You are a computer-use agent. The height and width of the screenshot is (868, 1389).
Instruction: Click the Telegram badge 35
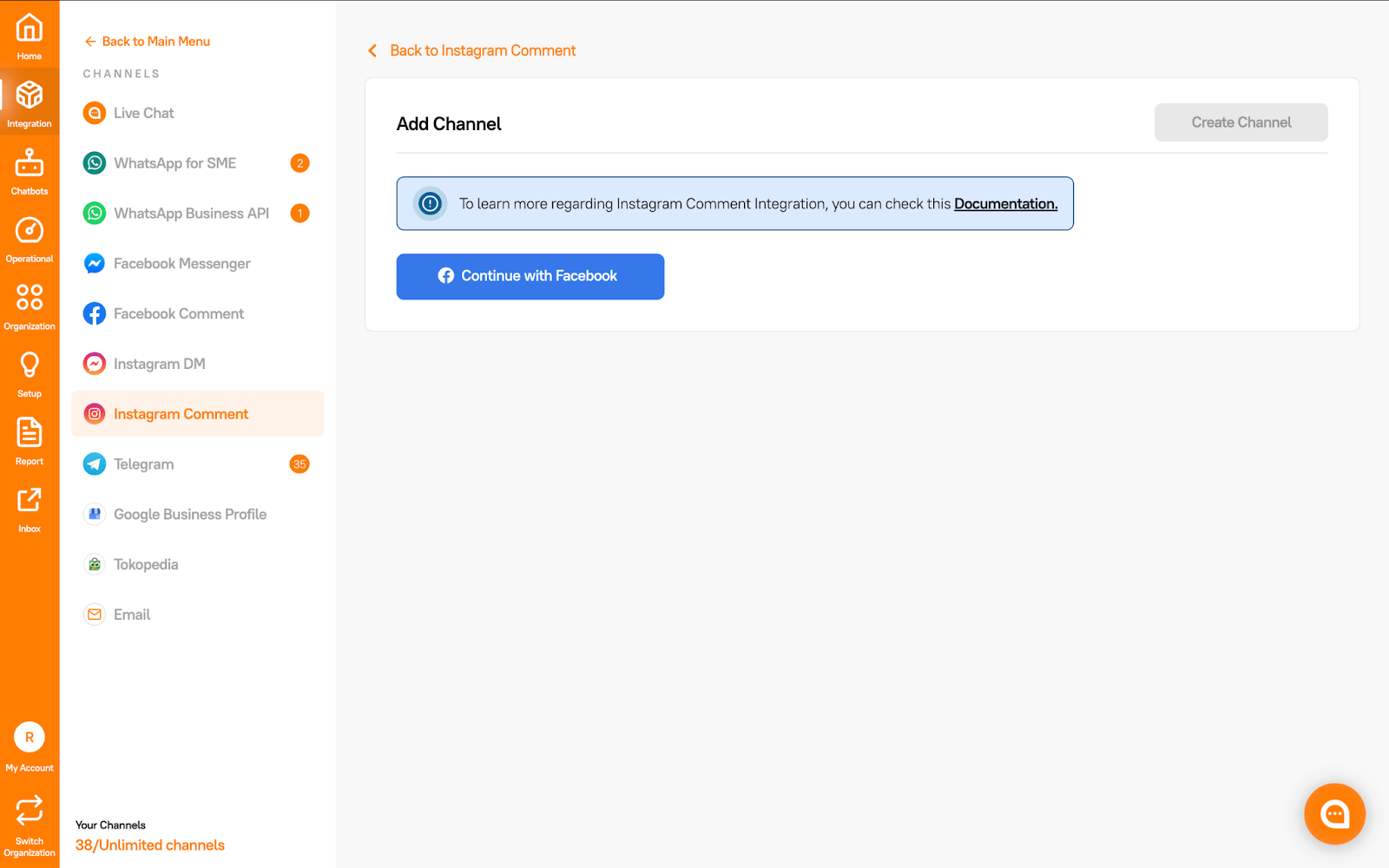[300, 464]
